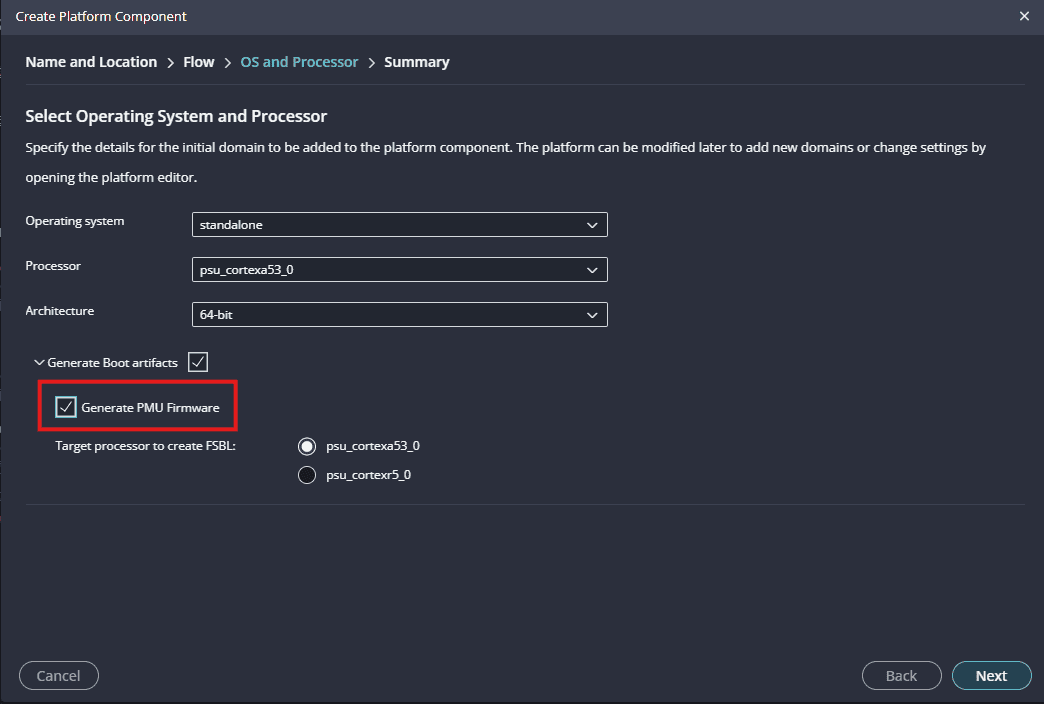Choose psu_cortexr5_0 as FSBL target processor
1044x704 pixels.
(x=307, y=475)
